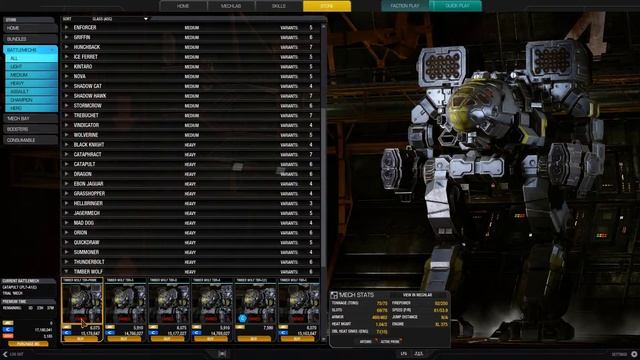Click View in Mechlab button
Screen dimensions: 640x360
coord(418,295)
